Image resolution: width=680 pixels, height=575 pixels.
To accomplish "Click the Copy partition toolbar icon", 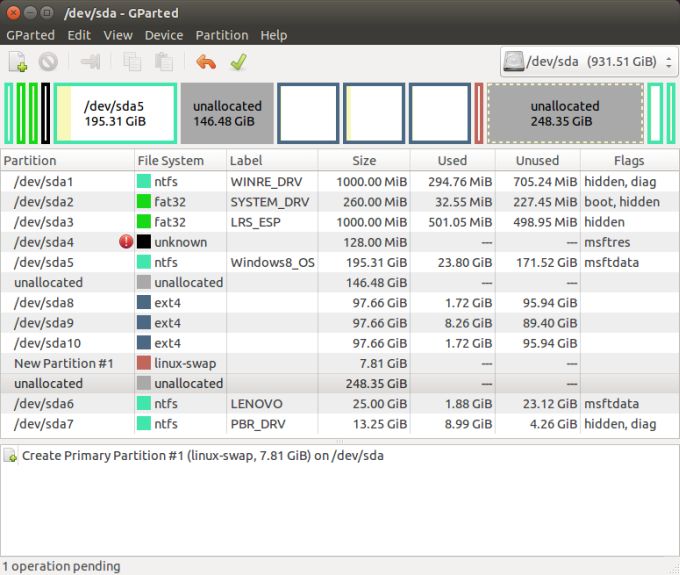I will (x=132, y=62).
